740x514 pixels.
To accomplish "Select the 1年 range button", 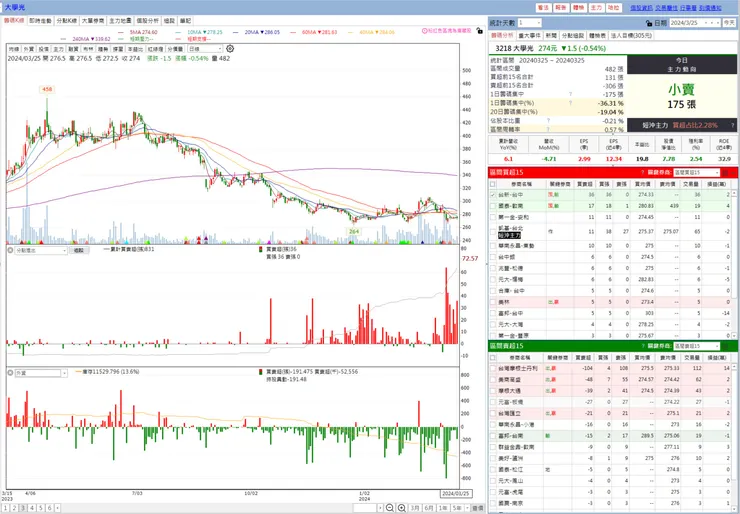I will tap(443, 508).
